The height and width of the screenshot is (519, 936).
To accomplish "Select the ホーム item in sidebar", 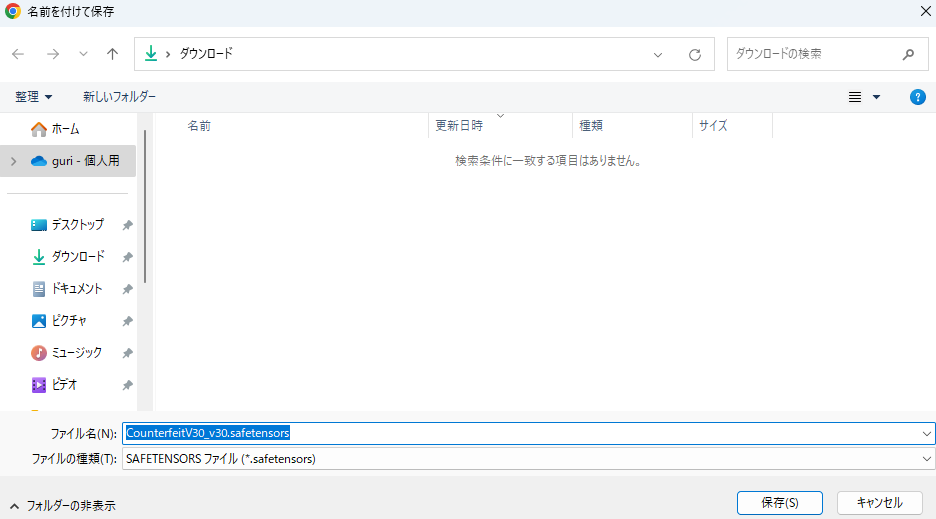I will [x=65, y=129].
